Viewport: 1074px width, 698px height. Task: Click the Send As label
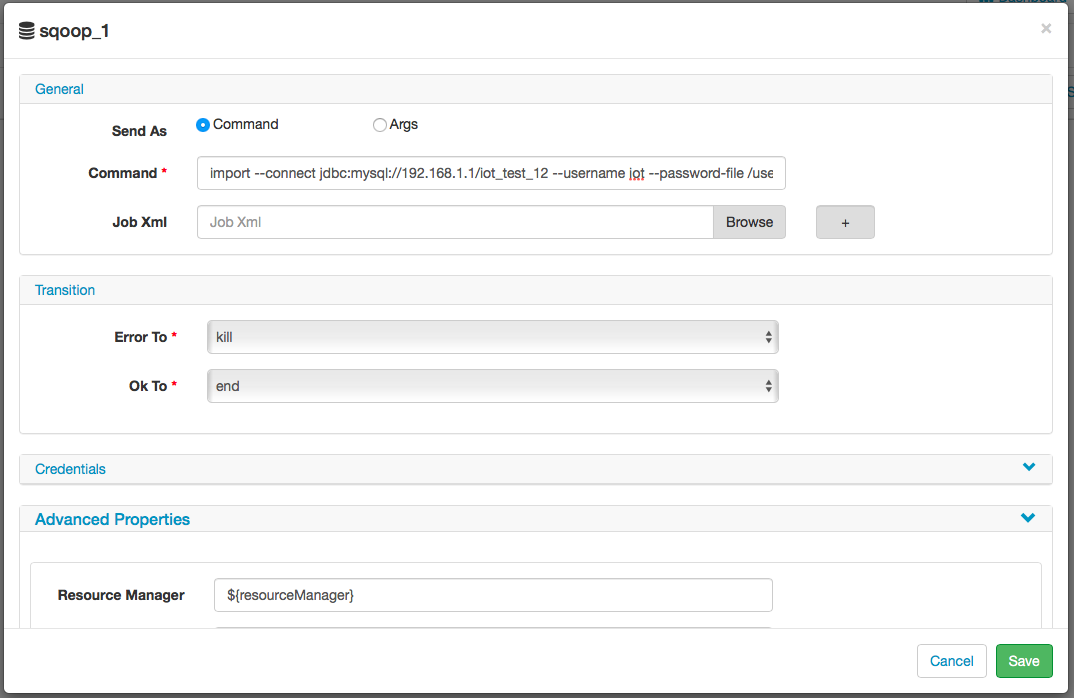click(139, 131)
